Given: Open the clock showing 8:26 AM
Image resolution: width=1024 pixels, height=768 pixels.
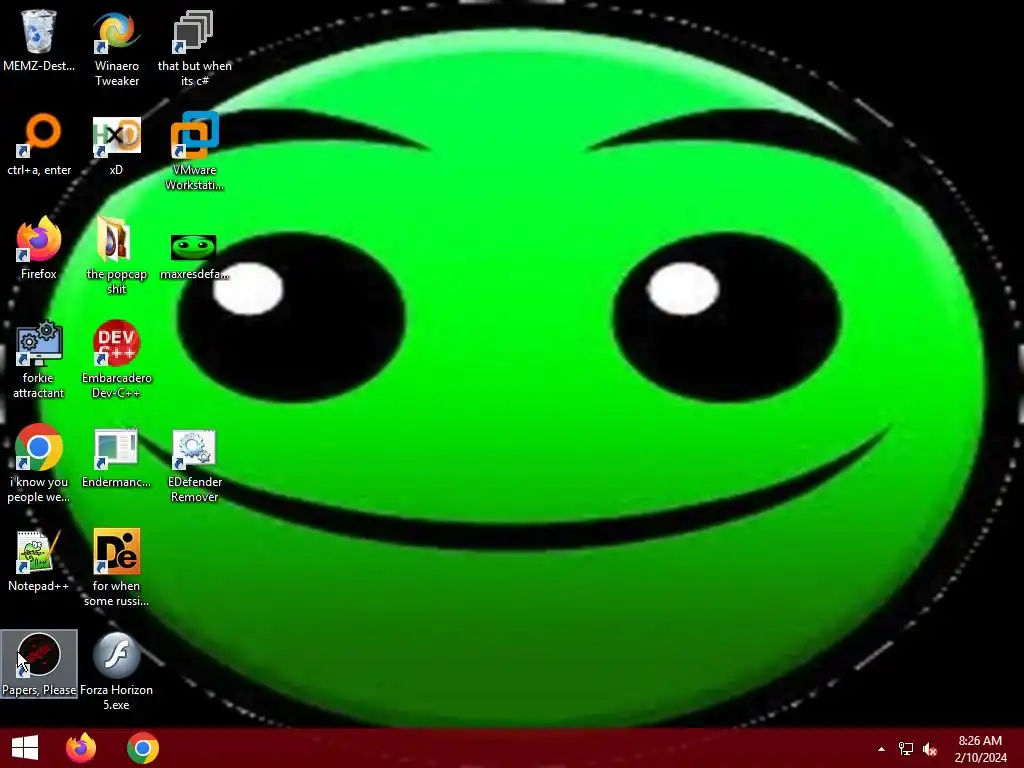Looking at the screenshot, I should (980, 749).
